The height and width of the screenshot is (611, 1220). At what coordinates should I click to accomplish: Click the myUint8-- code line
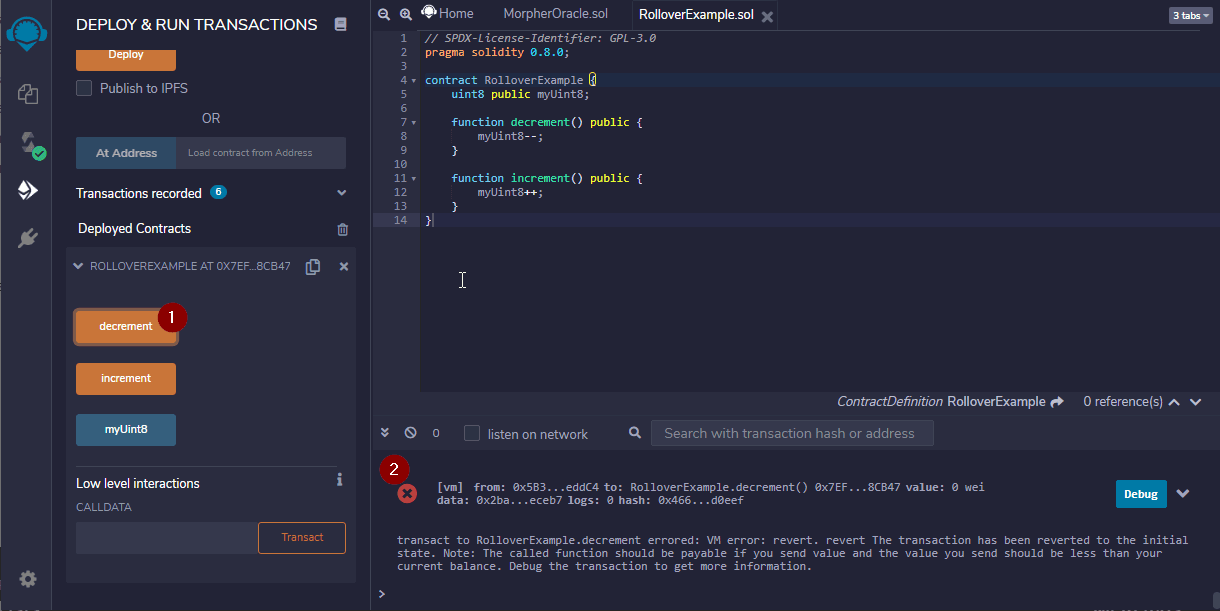coord(510,136)
